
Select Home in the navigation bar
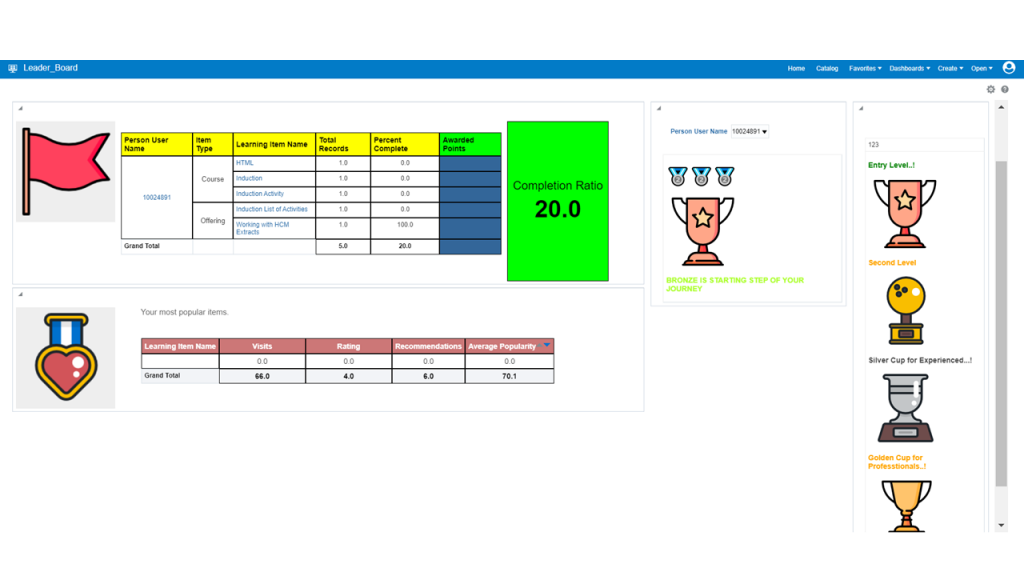[796, 68]
